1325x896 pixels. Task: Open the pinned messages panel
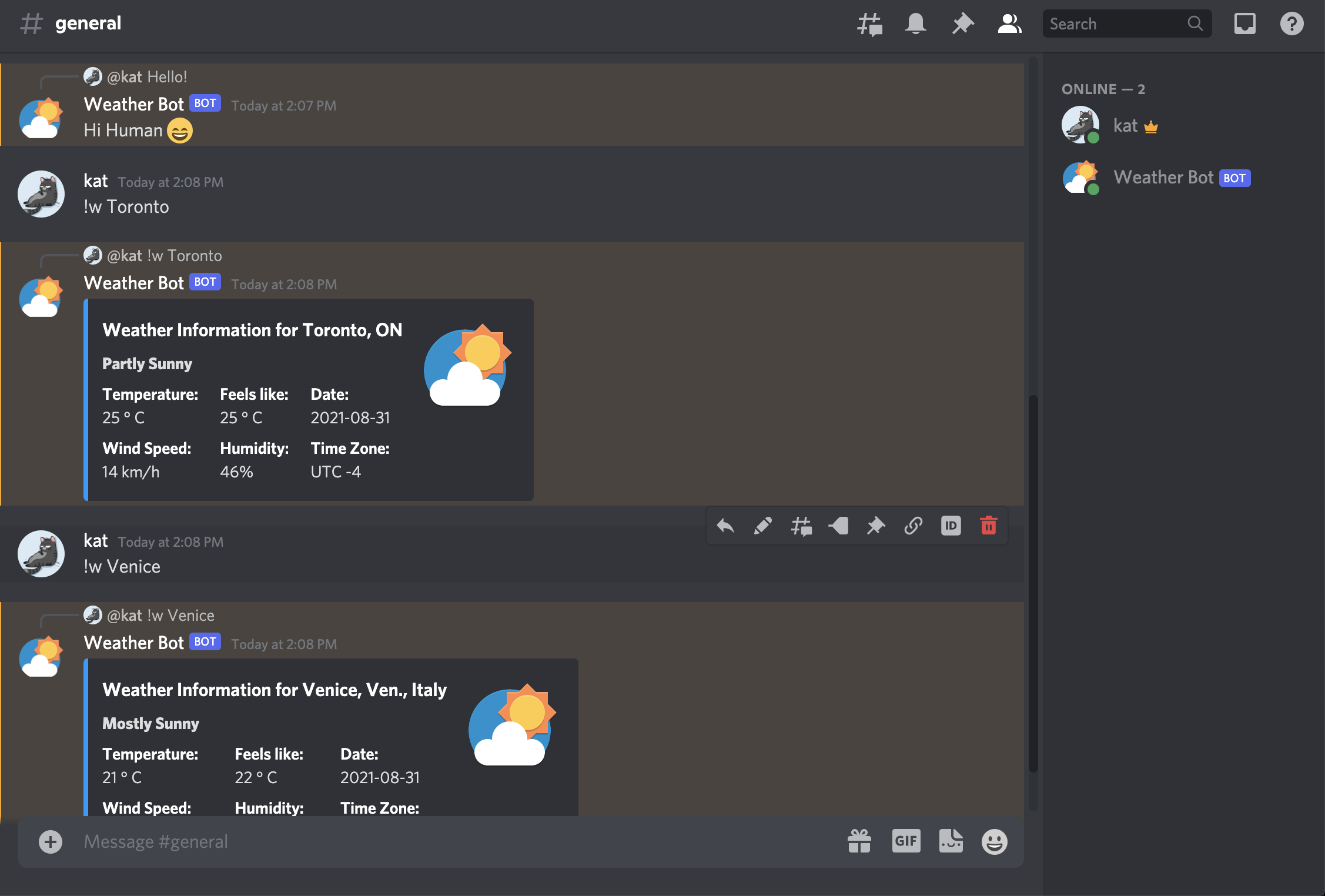[963, 24]
